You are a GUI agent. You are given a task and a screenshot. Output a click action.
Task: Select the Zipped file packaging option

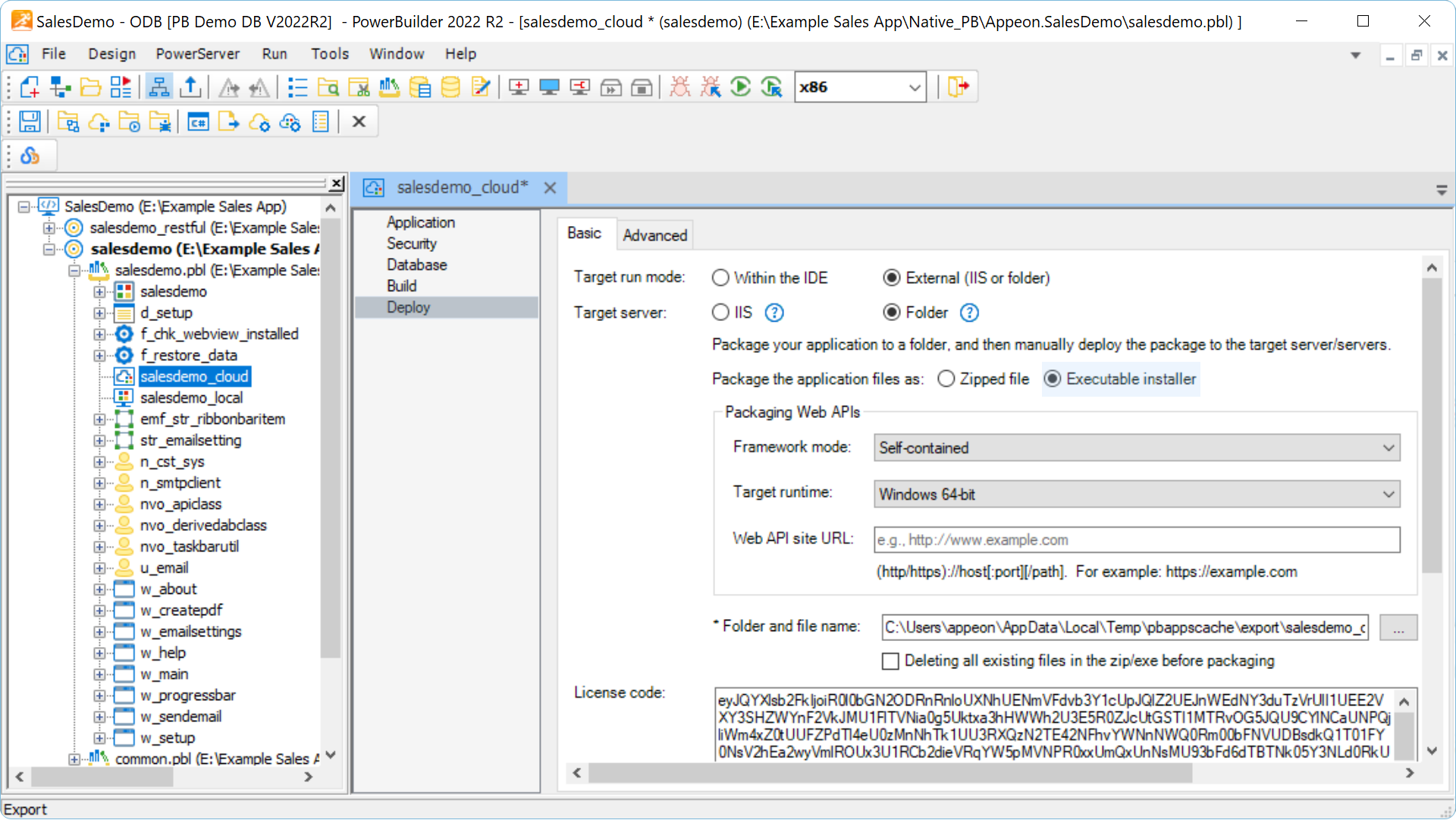[x=946, y=379]
